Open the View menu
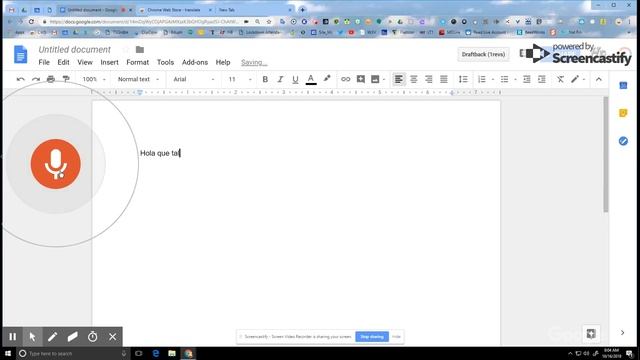Viewport: 640px width, 360px height. (85, 62)
